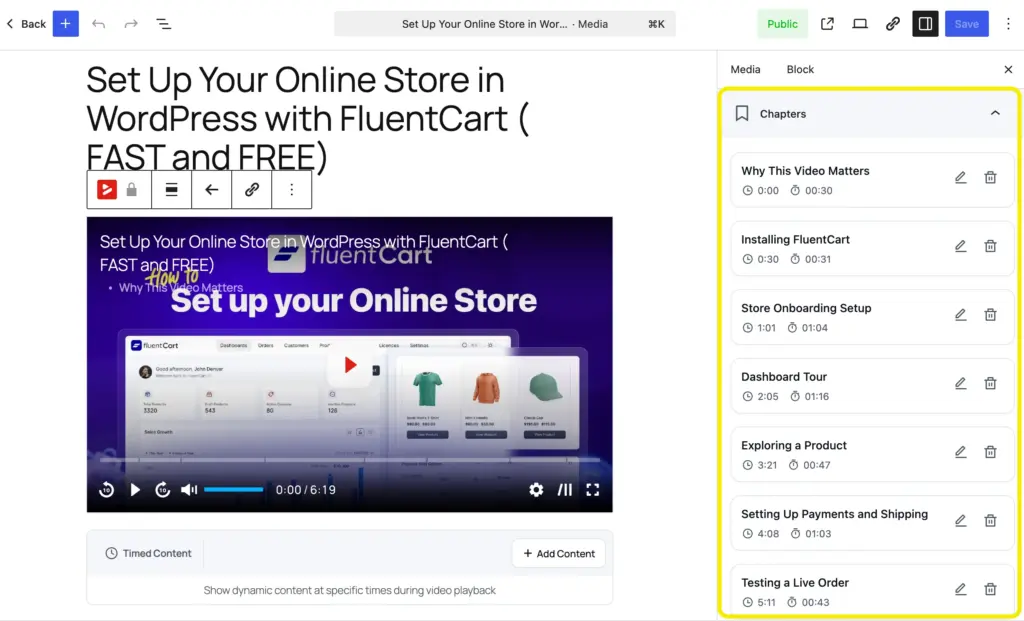Open the block inserter plus button
1024x621 pixels.
tap(65, 24)
